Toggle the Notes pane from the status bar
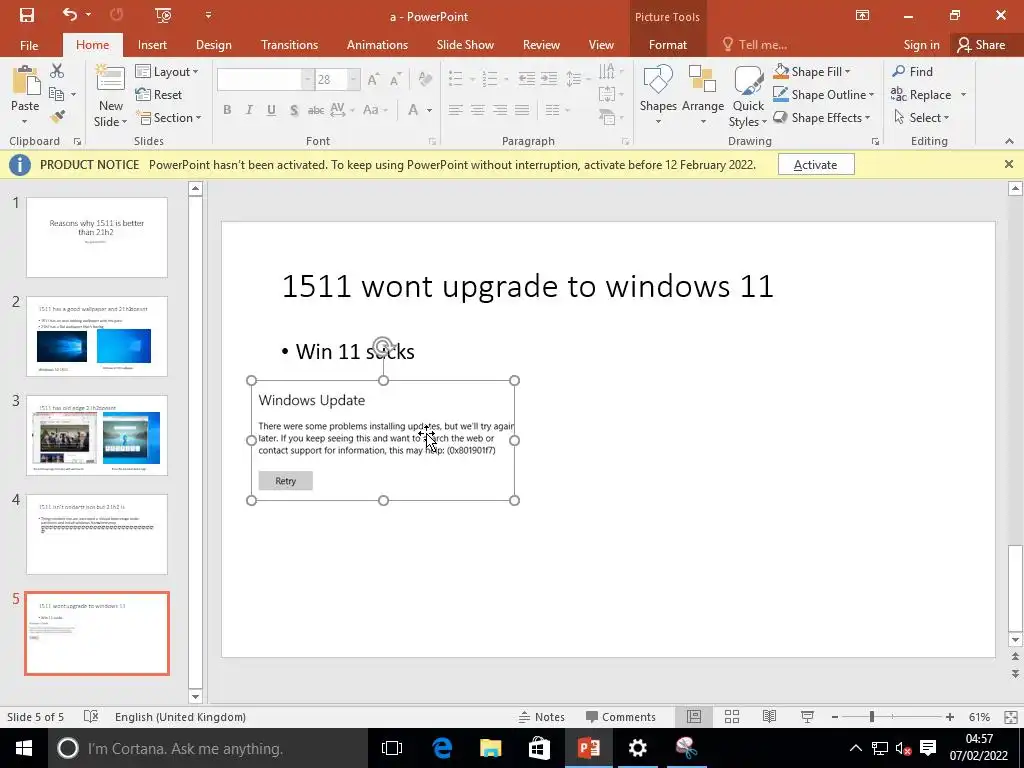 pos(541,716)
